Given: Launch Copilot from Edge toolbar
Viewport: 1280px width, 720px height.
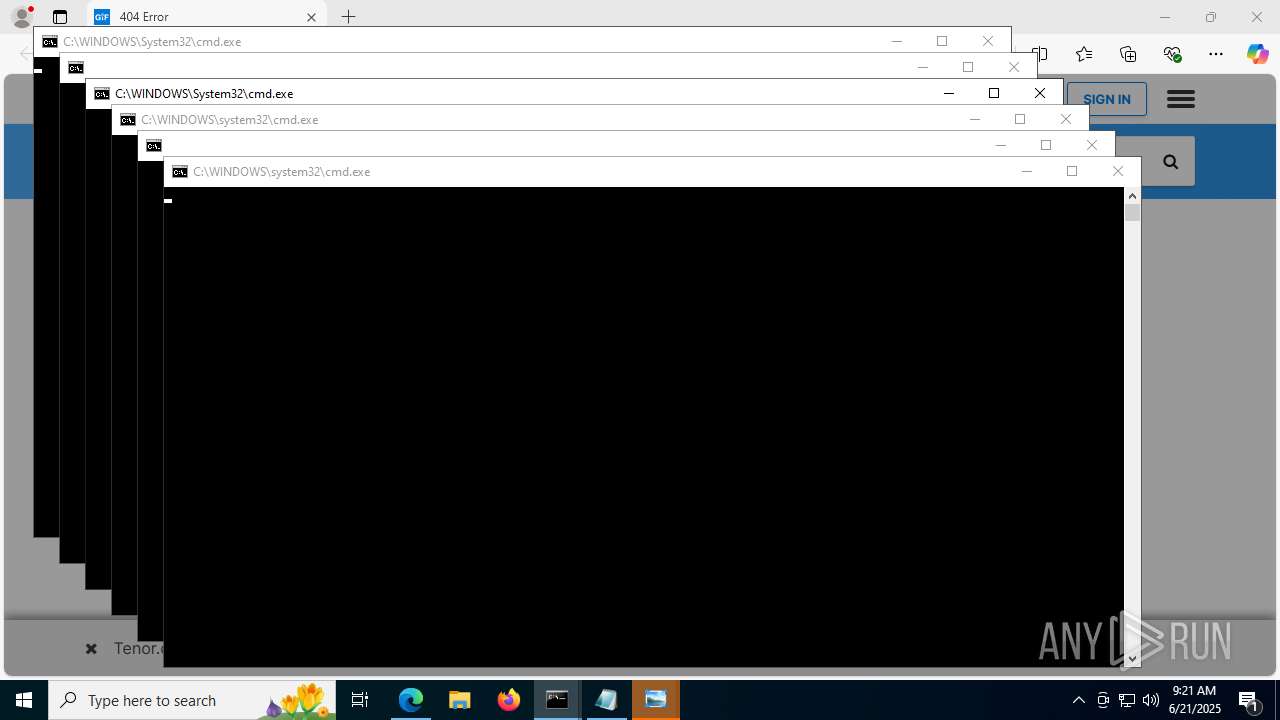Looking at the screenshot, I should pyautogui.click(x=1257, y=54).
